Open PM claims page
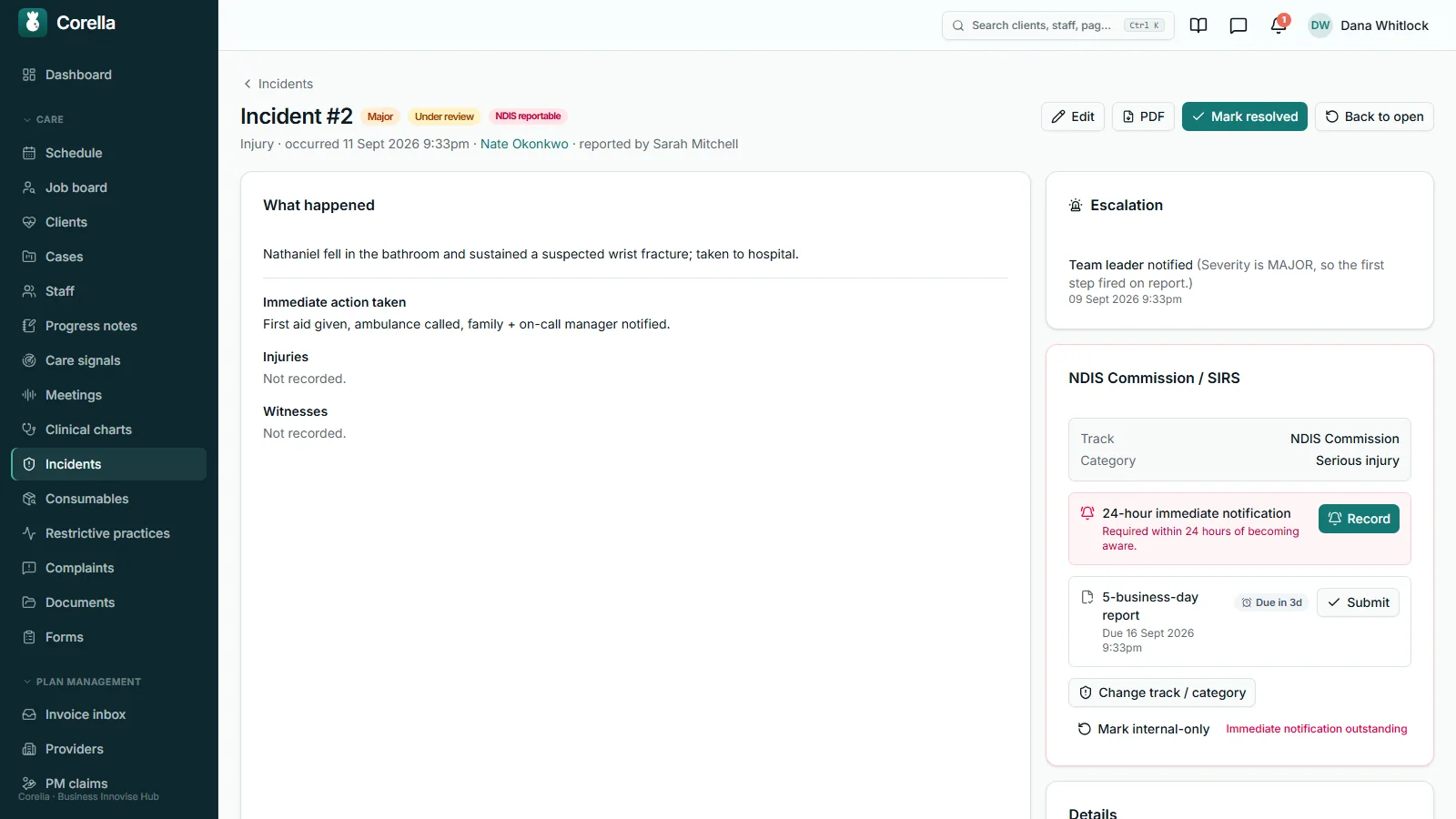 (x=109, y=784)
